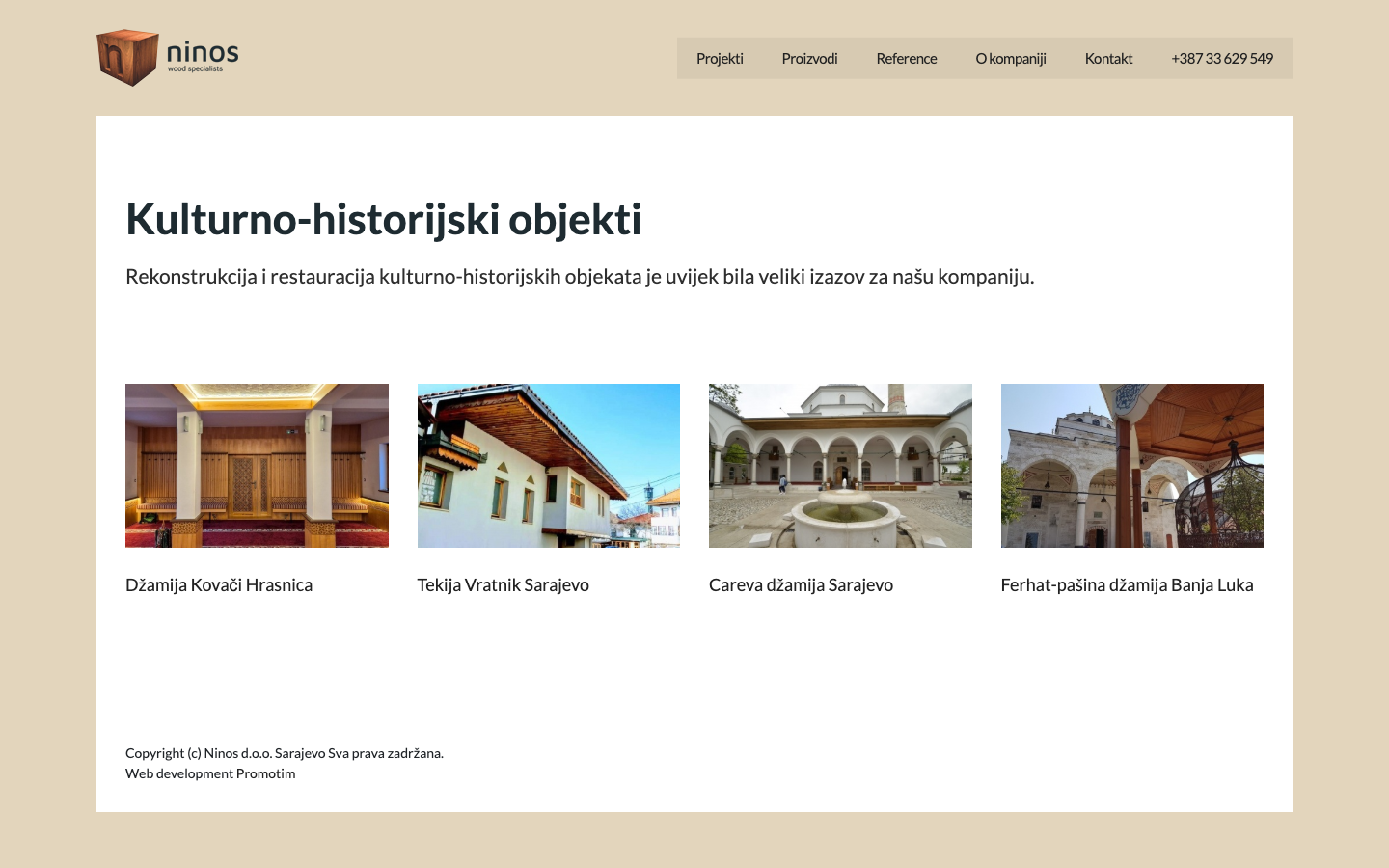Open the O kompaniji page
1389x868 pixels.
click(x=1011, y=58)
